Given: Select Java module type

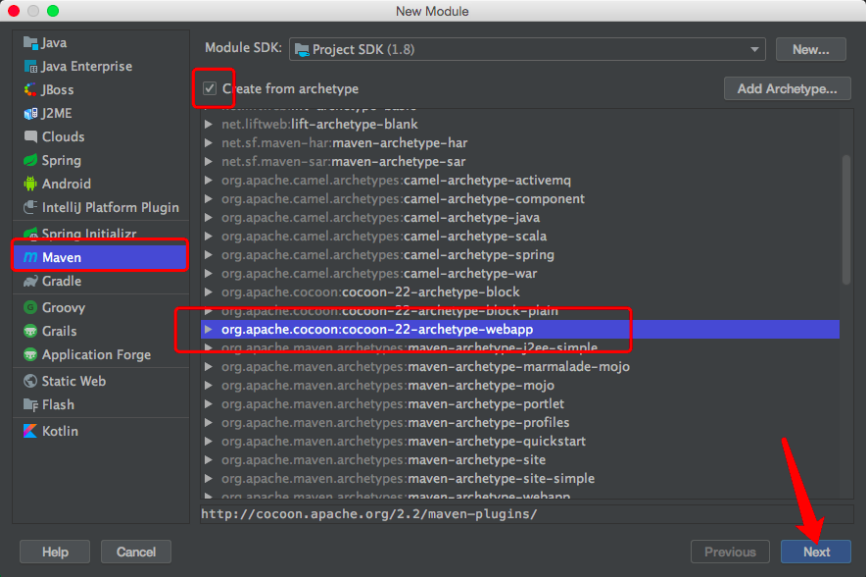Looking at the screenshot, I should [x=101, y=43].
